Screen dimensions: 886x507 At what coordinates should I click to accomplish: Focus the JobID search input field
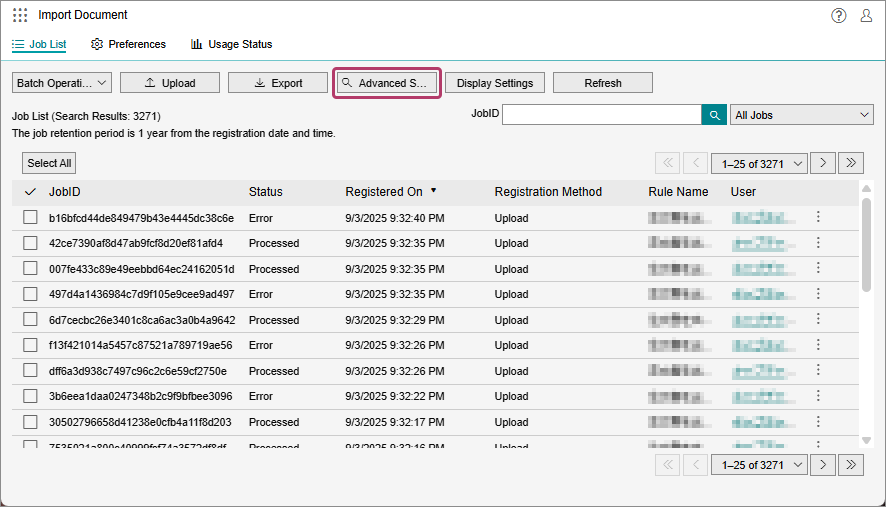(x=602, y=115)
